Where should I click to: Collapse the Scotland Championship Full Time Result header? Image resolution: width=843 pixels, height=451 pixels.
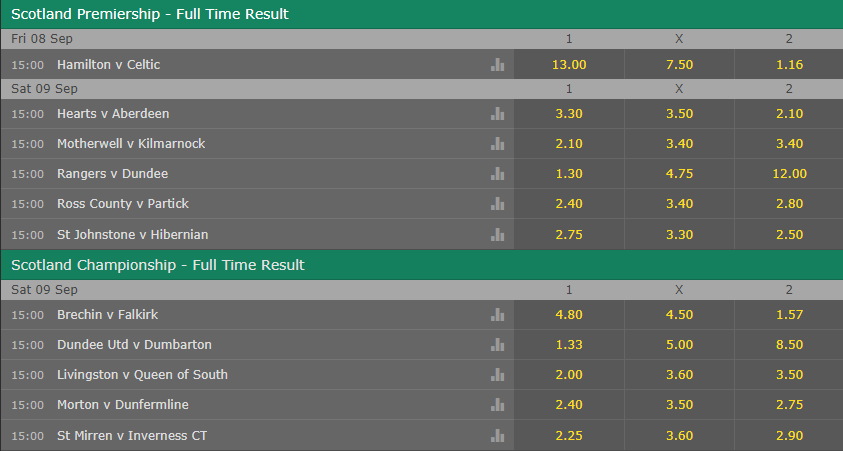[x=422, y=265]
